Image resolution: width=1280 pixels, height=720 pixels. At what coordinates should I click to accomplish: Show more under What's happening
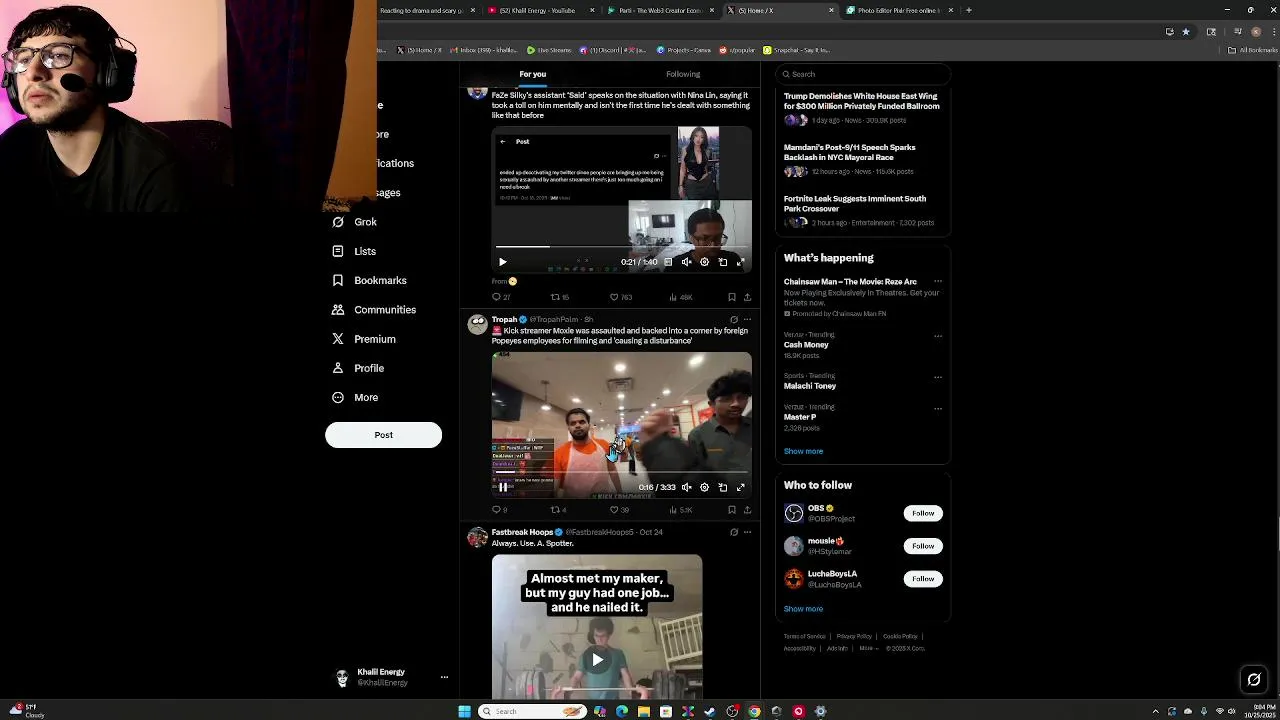(803, 451)
